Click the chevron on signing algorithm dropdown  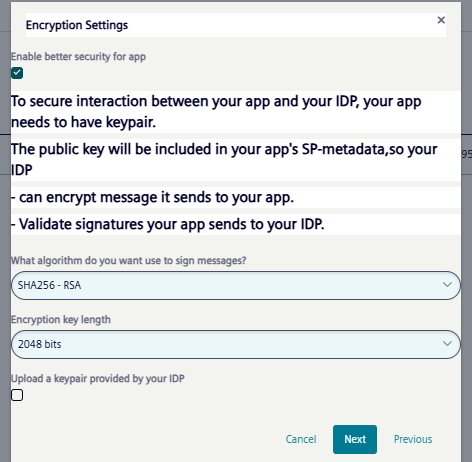point(447,285)
